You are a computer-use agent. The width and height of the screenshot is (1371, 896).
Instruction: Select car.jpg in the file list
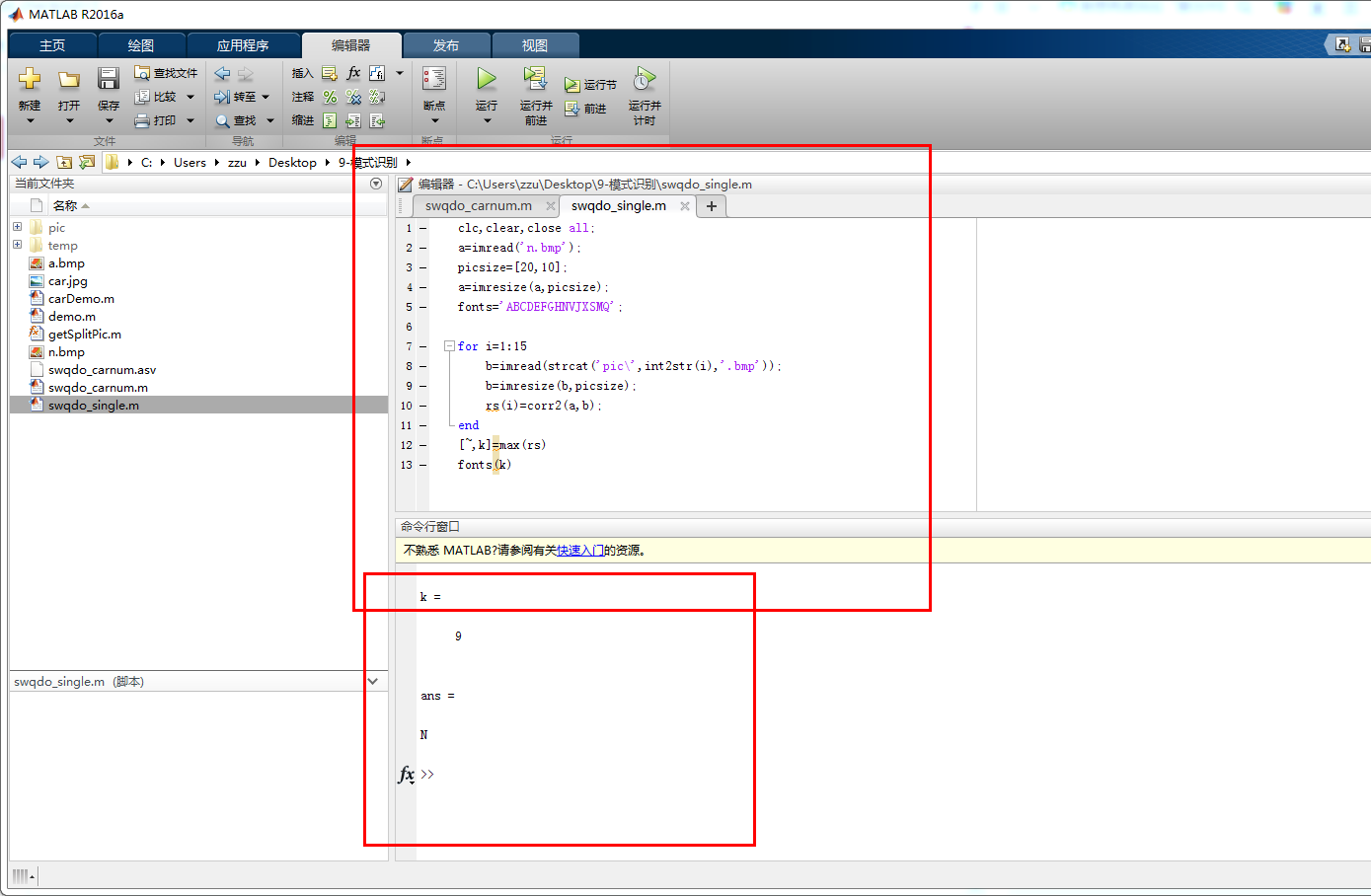68,280
